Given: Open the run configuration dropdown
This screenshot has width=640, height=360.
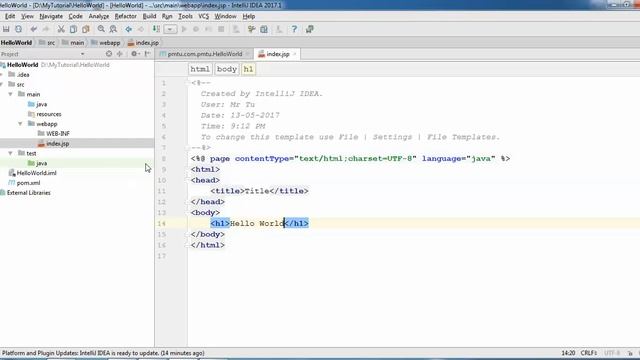Looking at the screenshot, I should click(170, 29).
